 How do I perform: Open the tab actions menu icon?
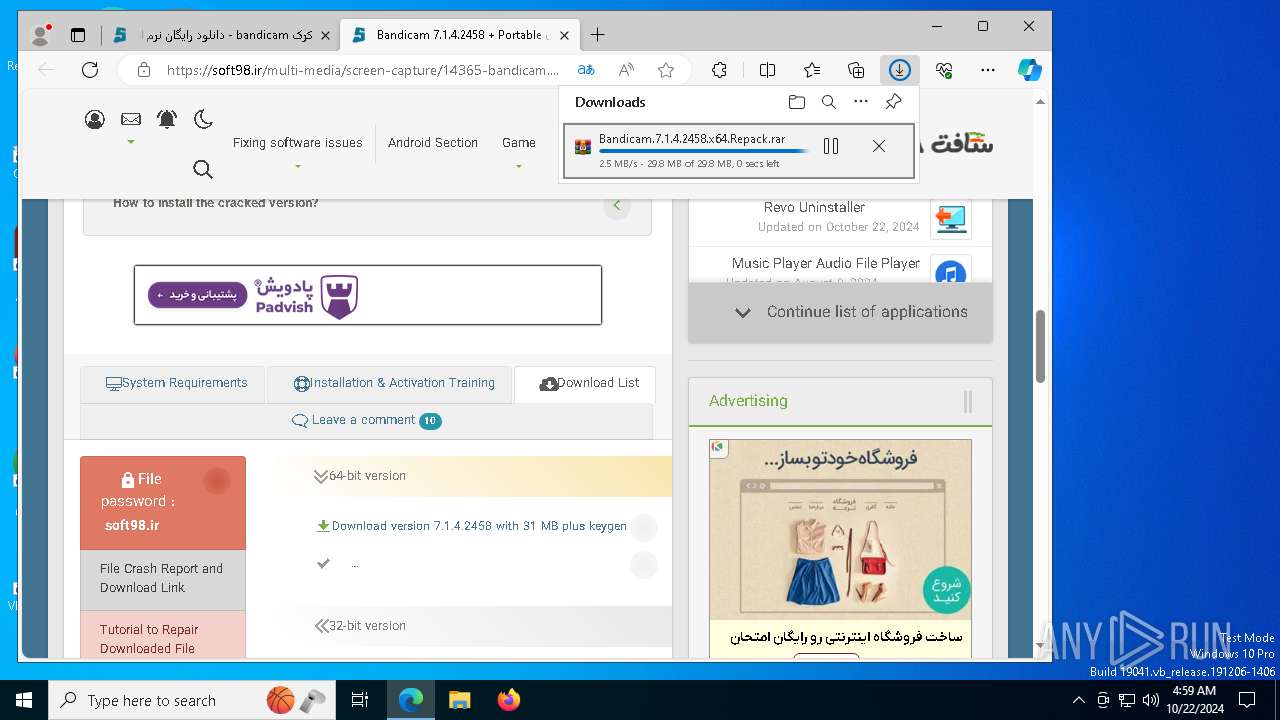78,35
